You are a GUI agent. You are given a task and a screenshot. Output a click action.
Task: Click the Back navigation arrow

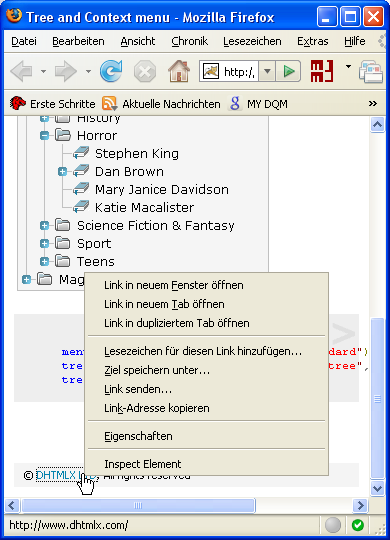coord(21,71)
